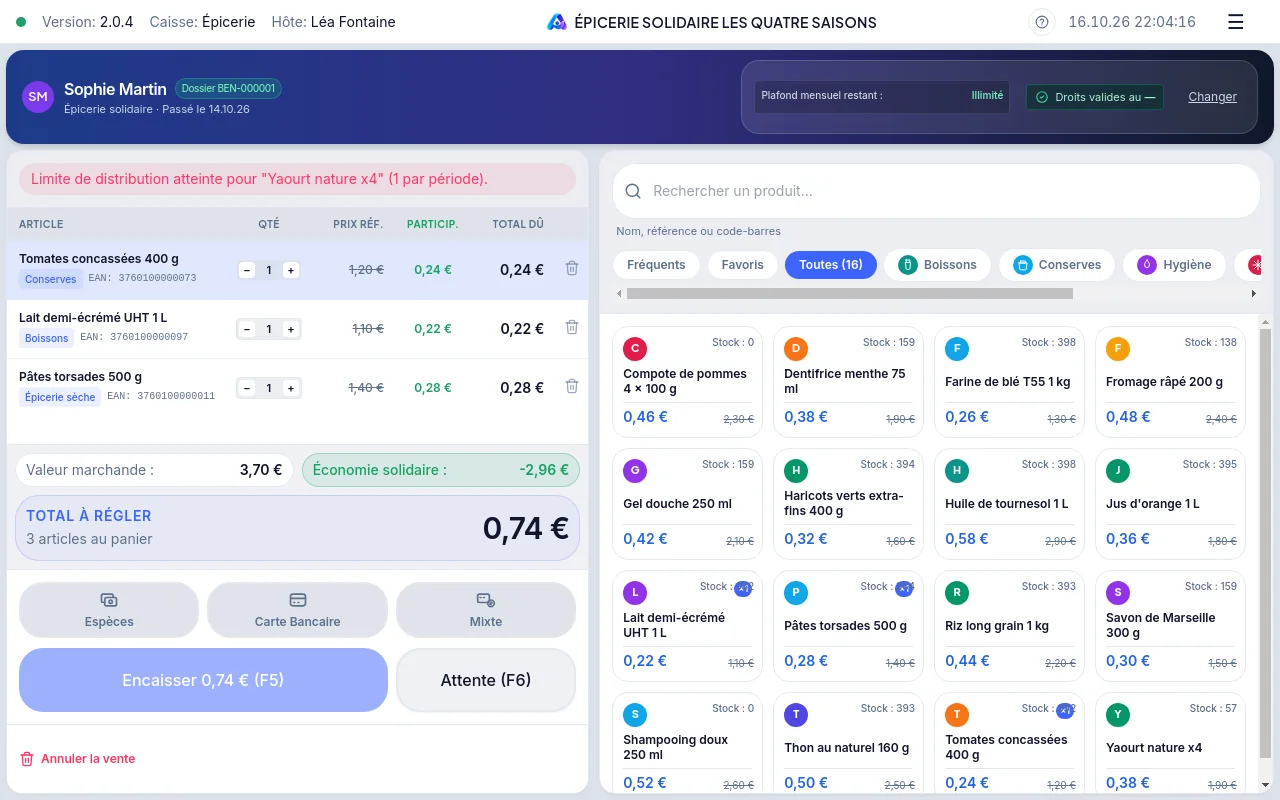The height and width of the screenshot is (800, 1280).
Task: Switch to the Favoris tab
Action: [x=742, y=265]
